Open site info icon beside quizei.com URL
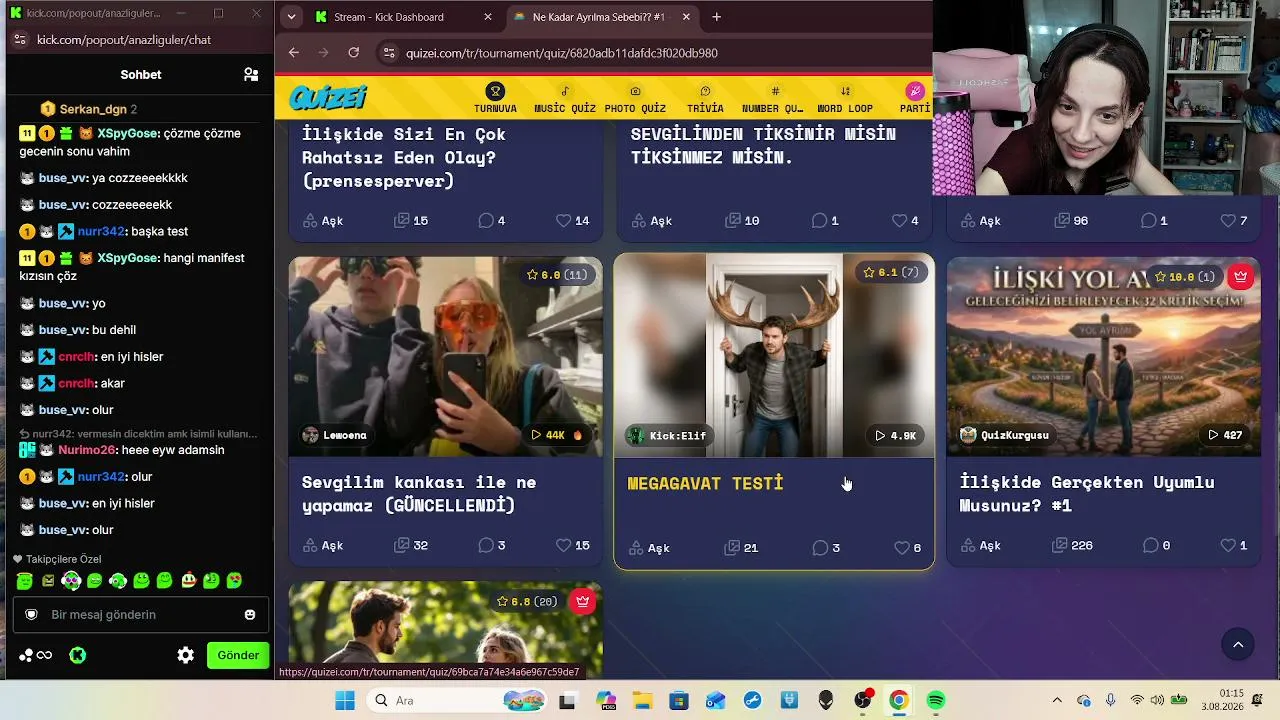1280x720 pixels. [390, 53]
